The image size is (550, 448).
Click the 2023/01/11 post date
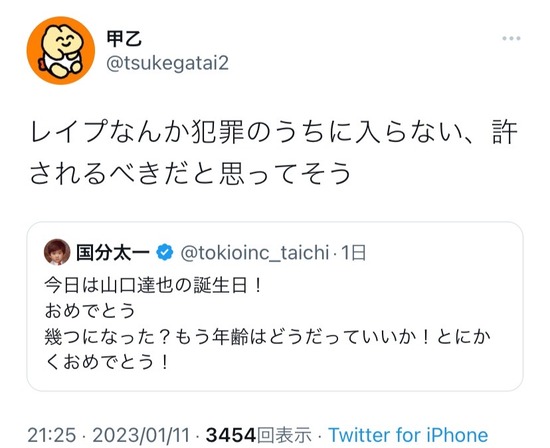click(141, 435)
